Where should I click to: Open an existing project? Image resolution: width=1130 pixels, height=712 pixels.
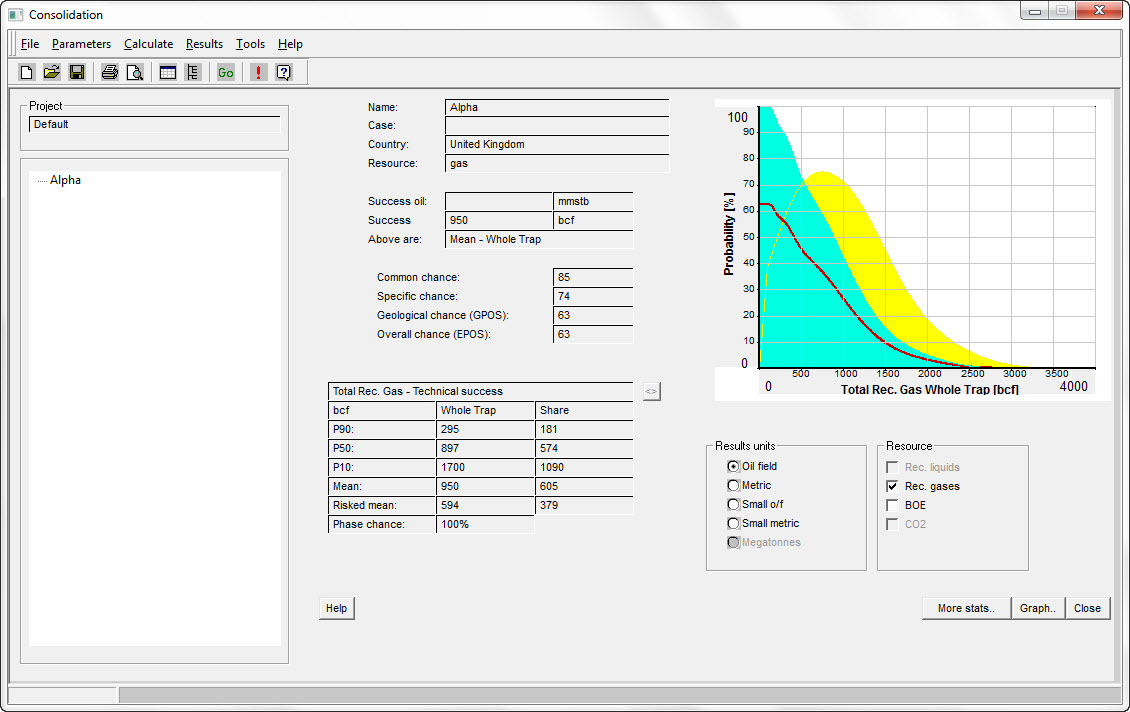point(51,71)
